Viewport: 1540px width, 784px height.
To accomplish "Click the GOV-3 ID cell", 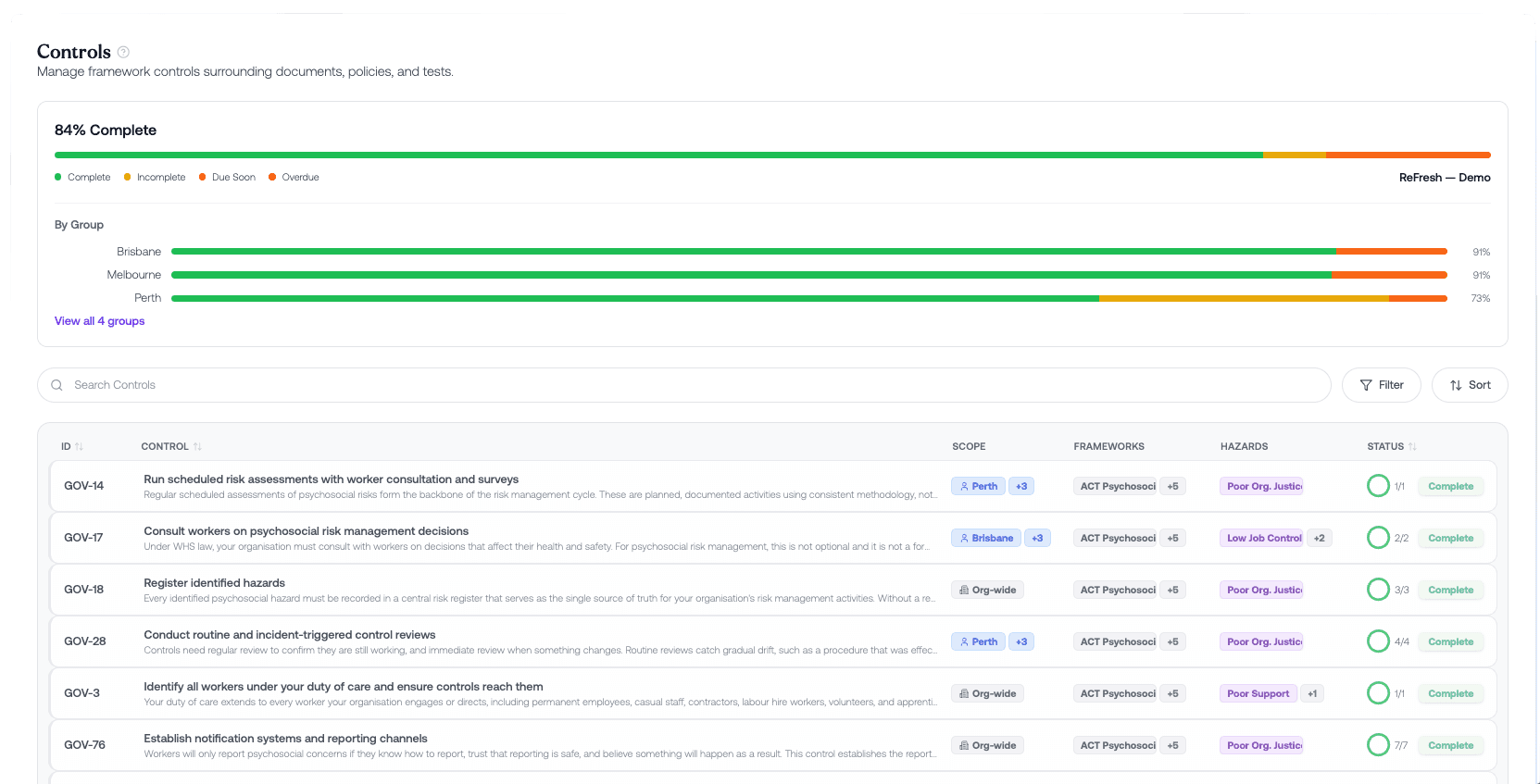I will pyautogui.click(x=81, y=693).
